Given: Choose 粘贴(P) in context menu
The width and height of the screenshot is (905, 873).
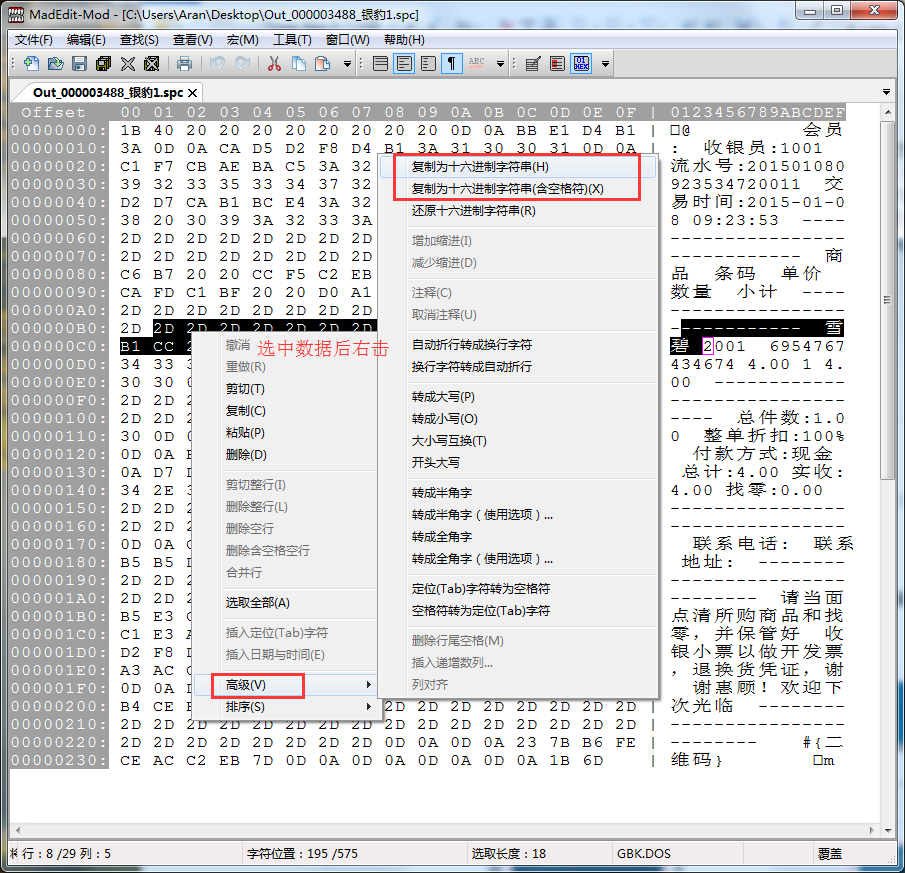Looking at the screenshot, I should coord(286,432).
